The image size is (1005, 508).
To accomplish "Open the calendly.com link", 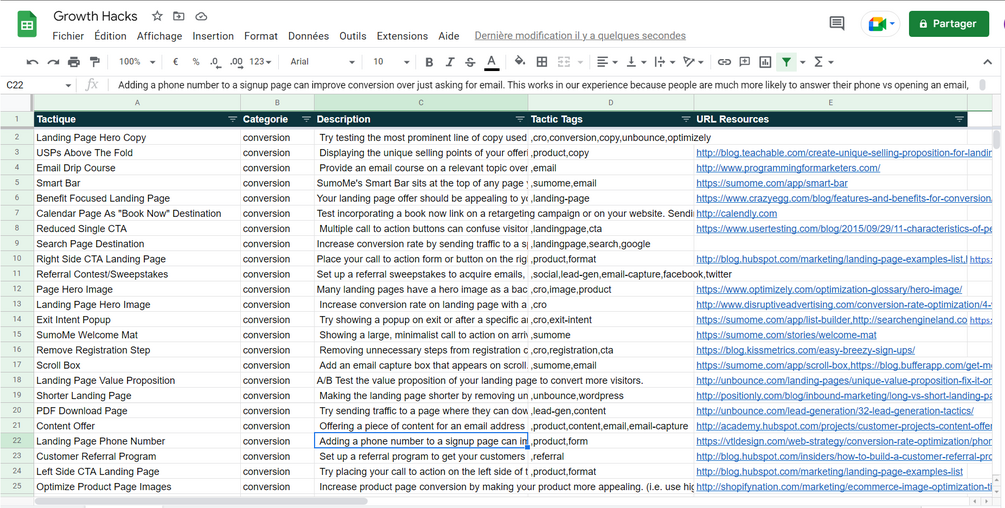I will (x=736, y=213).
